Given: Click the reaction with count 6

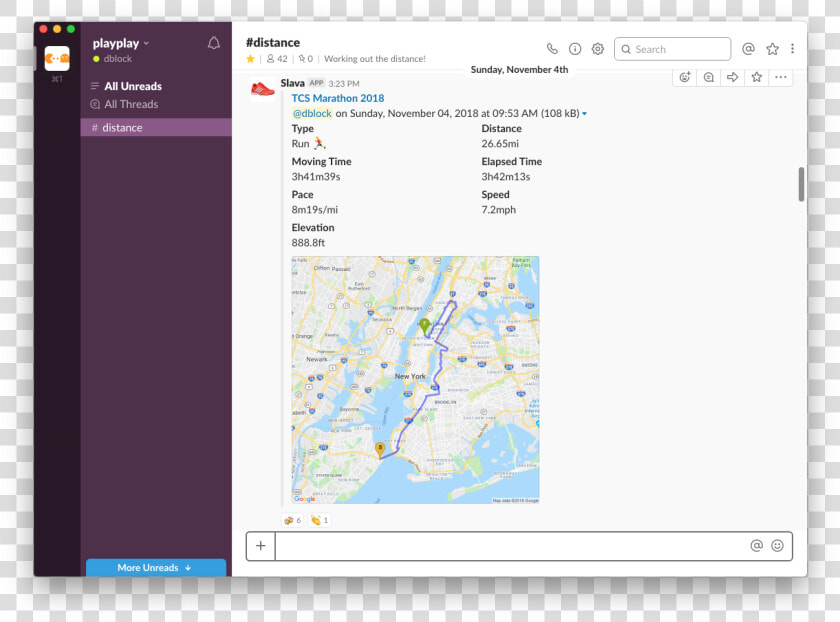Looking at the screenshot, I should click(x=292, y=520).
